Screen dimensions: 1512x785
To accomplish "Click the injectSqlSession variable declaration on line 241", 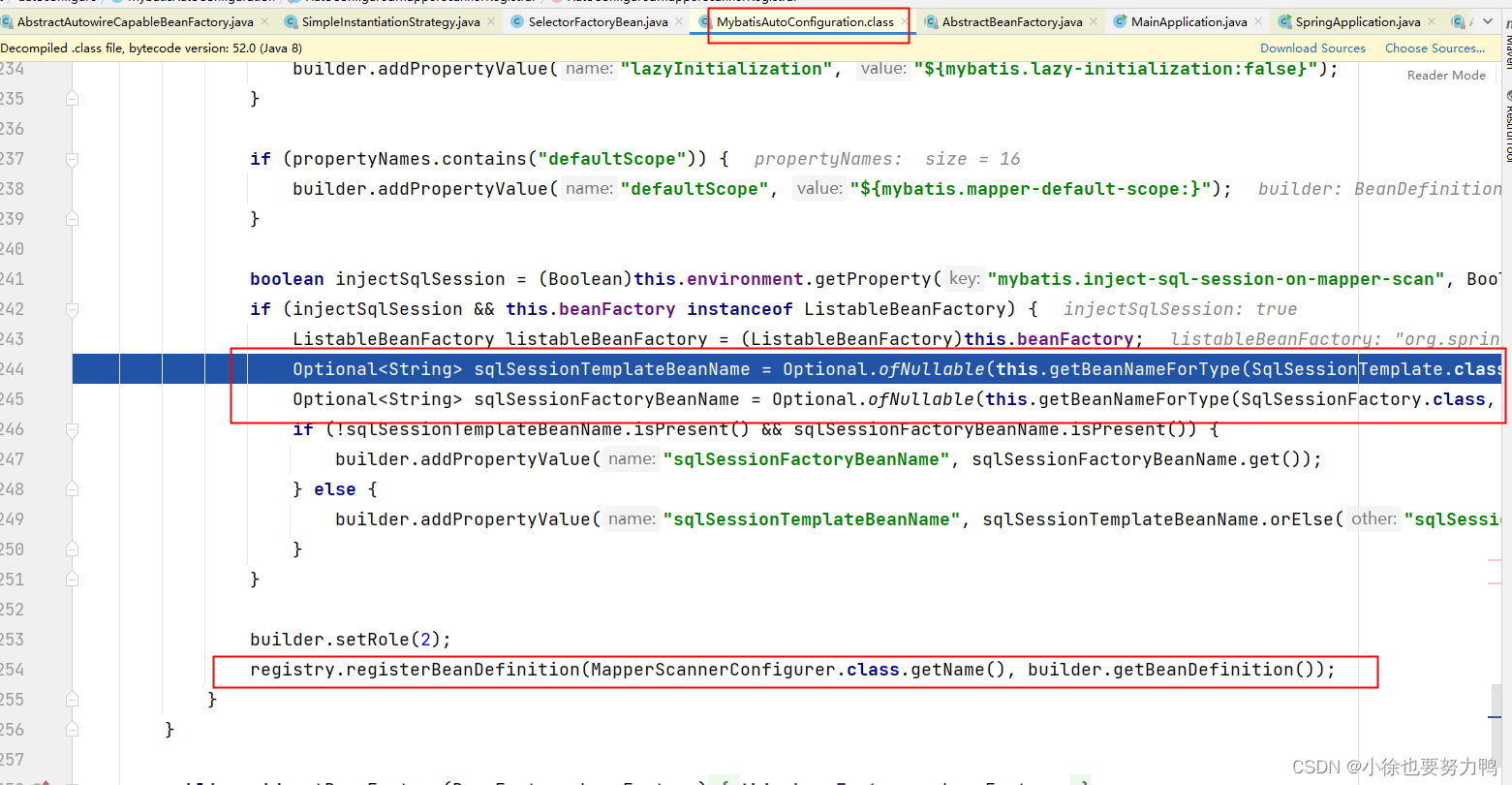I will (x=420, y=279).
